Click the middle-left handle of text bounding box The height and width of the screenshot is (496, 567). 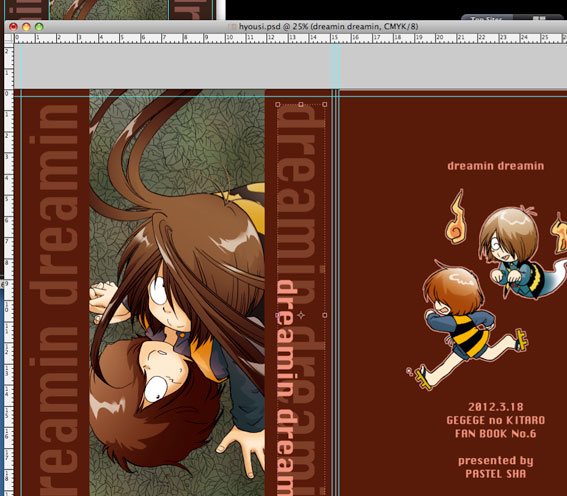coord(278,315)
